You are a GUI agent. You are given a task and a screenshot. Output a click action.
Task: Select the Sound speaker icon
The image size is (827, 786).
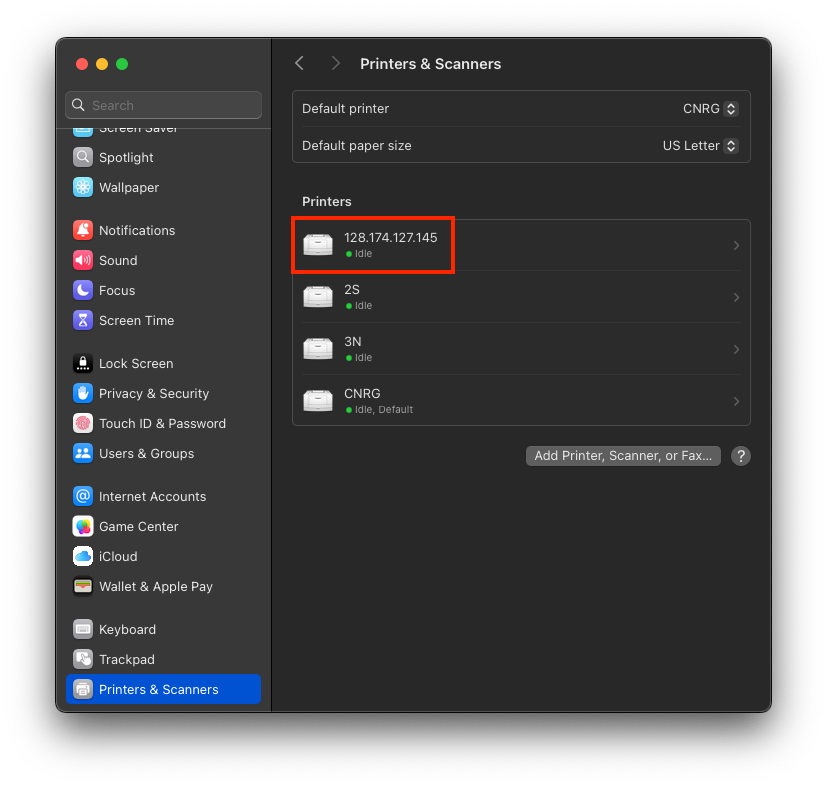point(83,260)
